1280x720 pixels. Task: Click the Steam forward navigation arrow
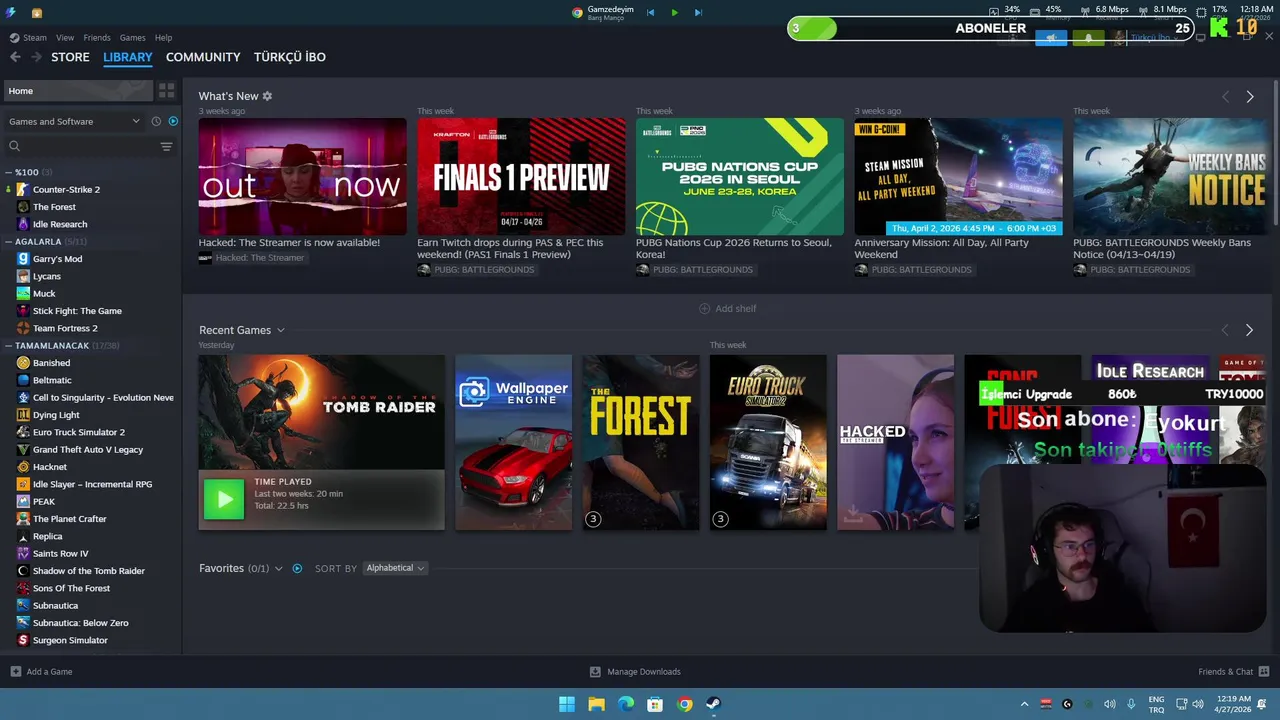click(x=37, y=57)
